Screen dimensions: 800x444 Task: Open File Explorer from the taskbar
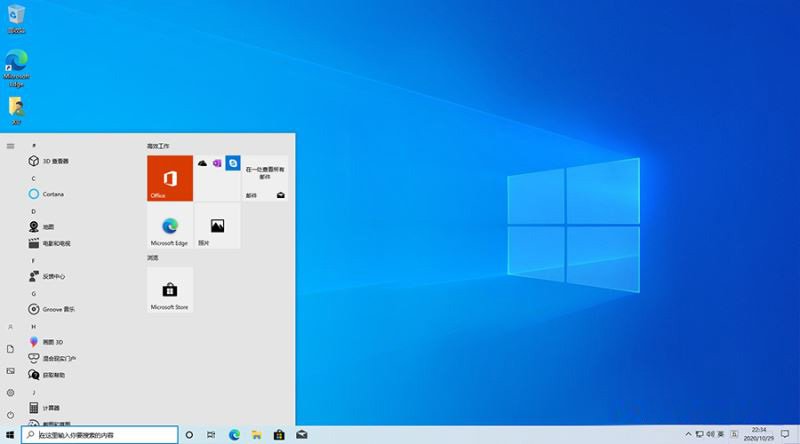pyautogui.click(x=257, y=435)
